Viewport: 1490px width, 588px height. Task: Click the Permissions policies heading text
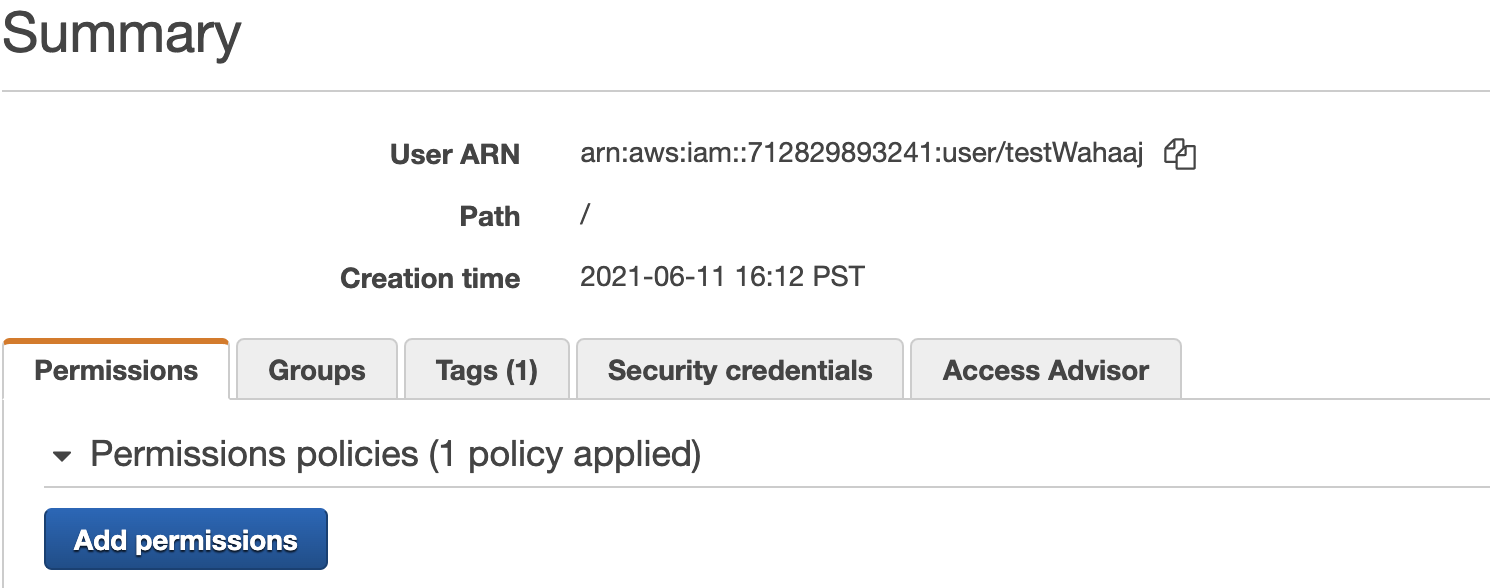click(x=254, y=455)
